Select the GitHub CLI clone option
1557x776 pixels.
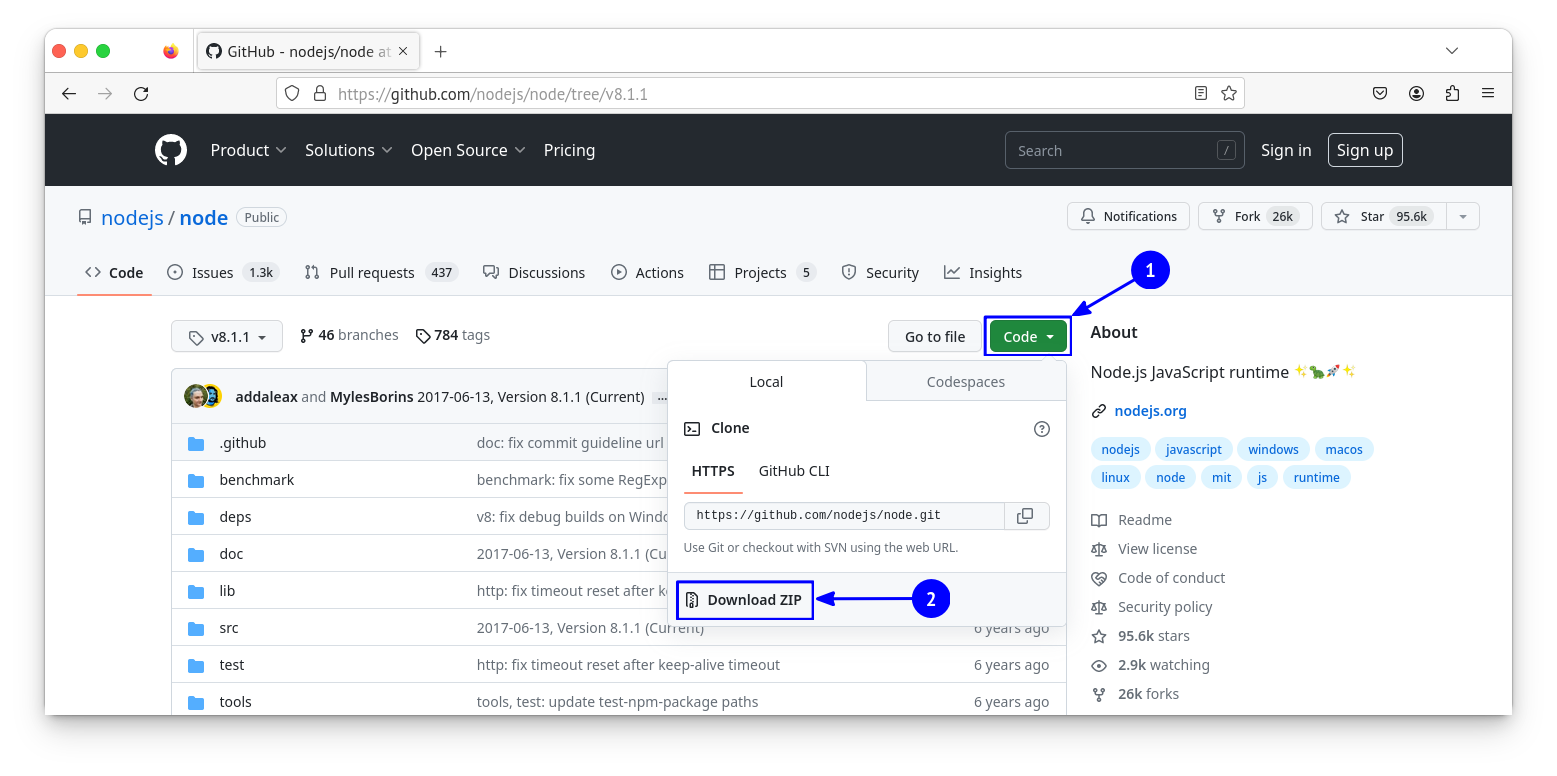coord(794,471)
